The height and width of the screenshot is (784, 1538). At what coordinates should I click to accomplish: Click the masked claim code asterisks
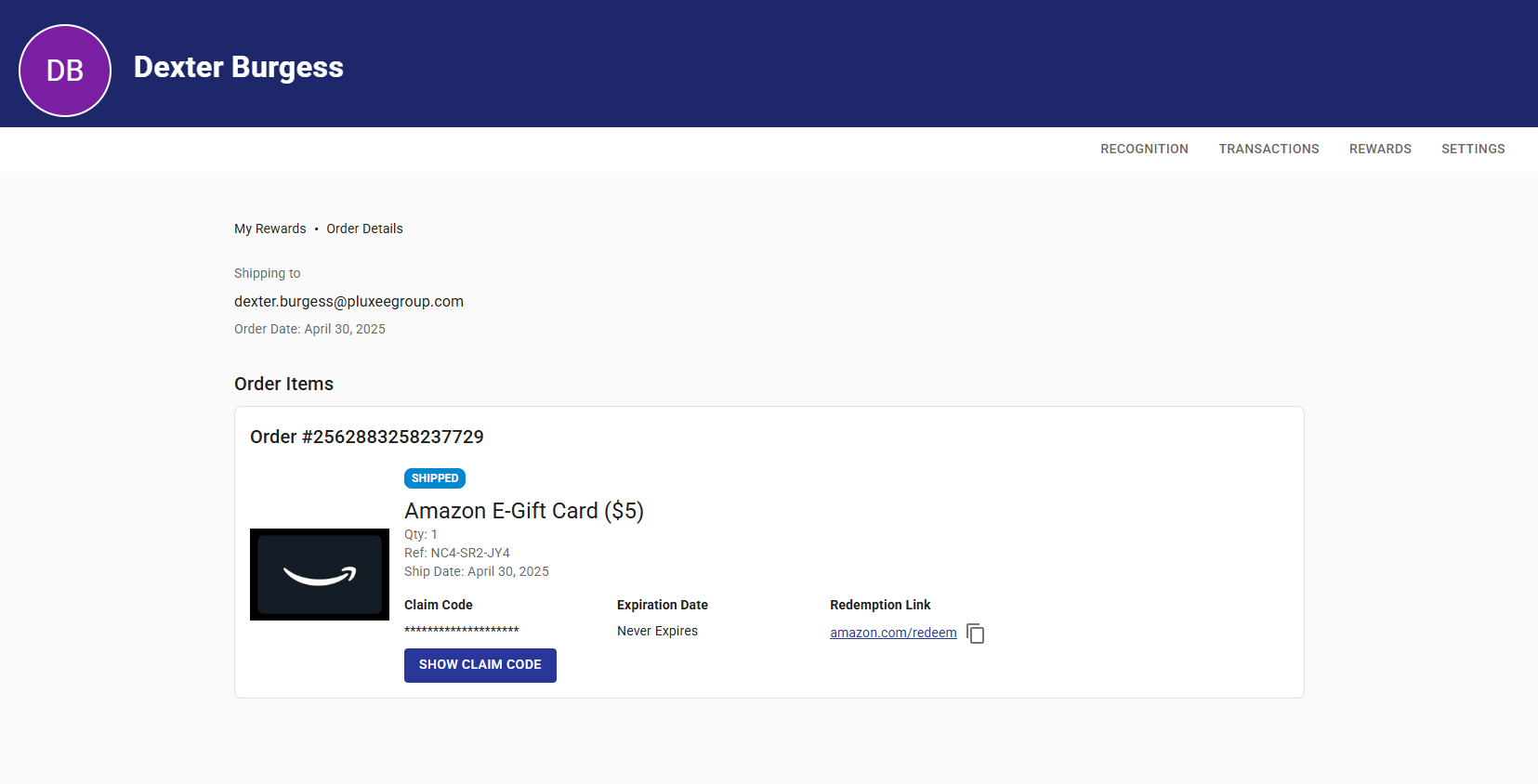[462, 631]
